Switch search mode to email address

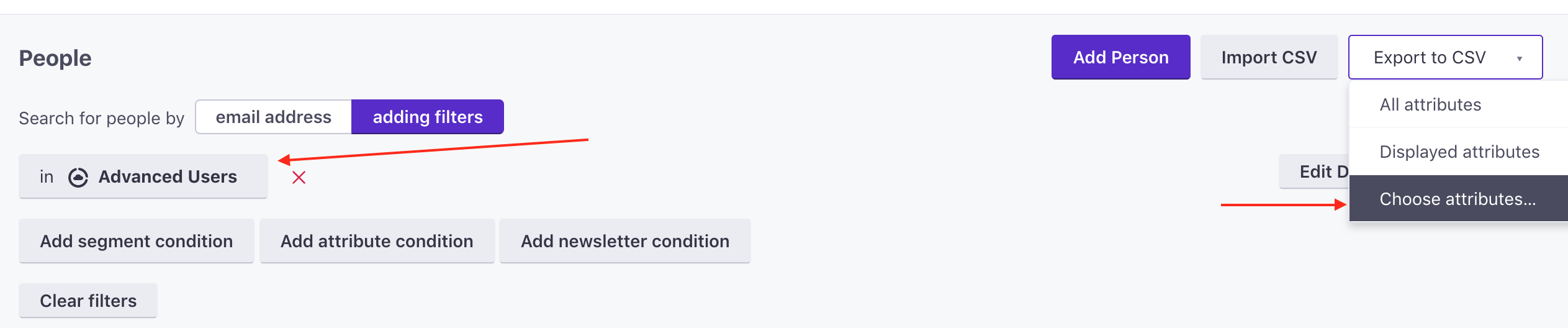click(x=274, y=117)
